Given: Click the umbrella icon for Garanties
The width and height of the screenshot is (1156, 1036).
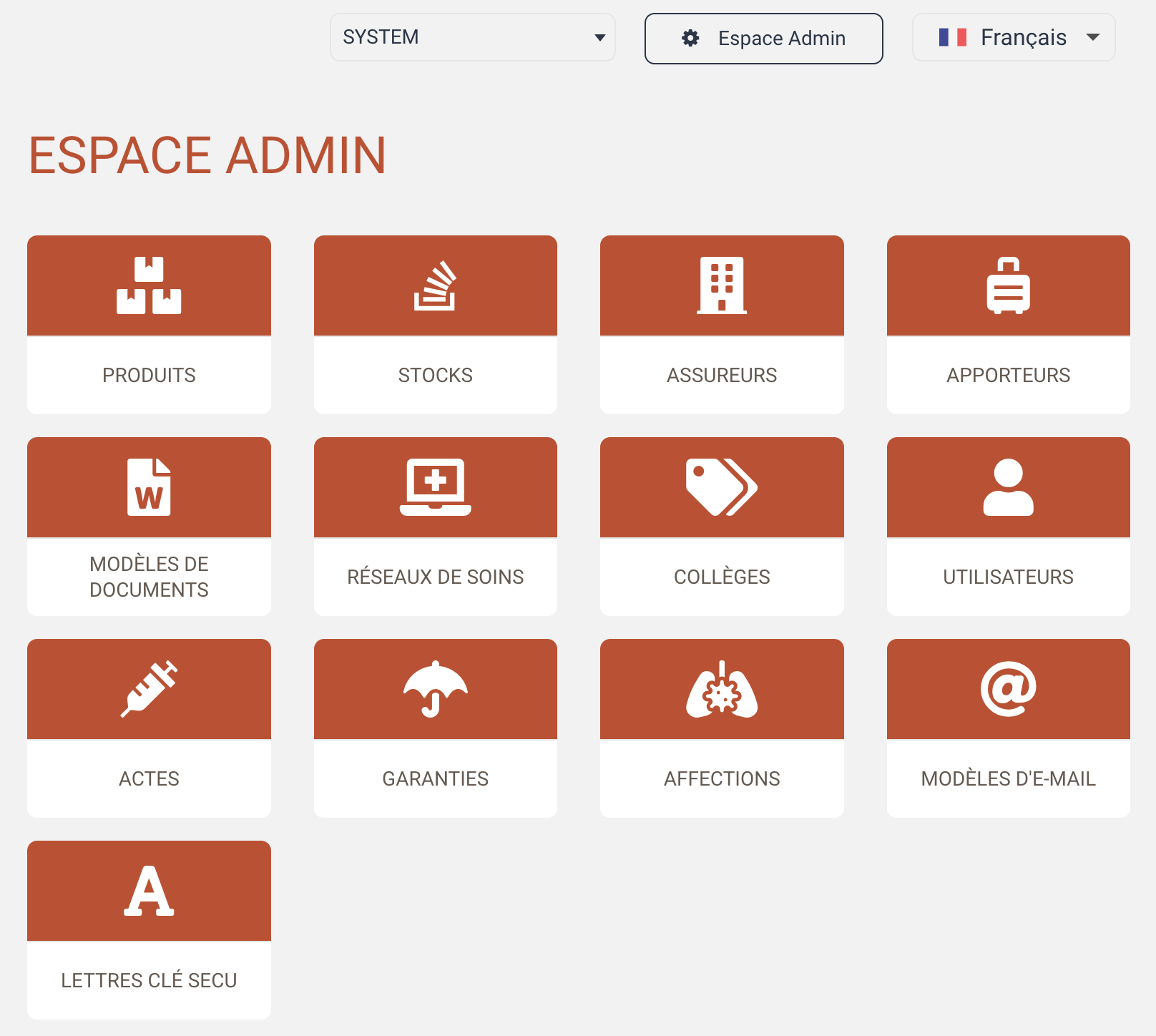Looking at the screenshot, I should pos(435,689).
